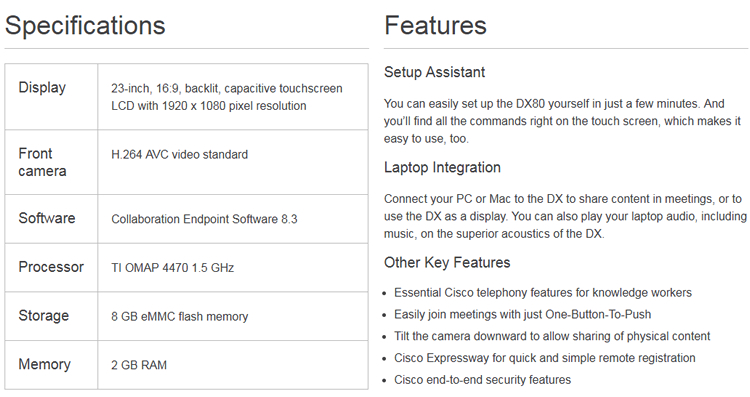
Task: Select the Software row label
Action: [47, 218]
